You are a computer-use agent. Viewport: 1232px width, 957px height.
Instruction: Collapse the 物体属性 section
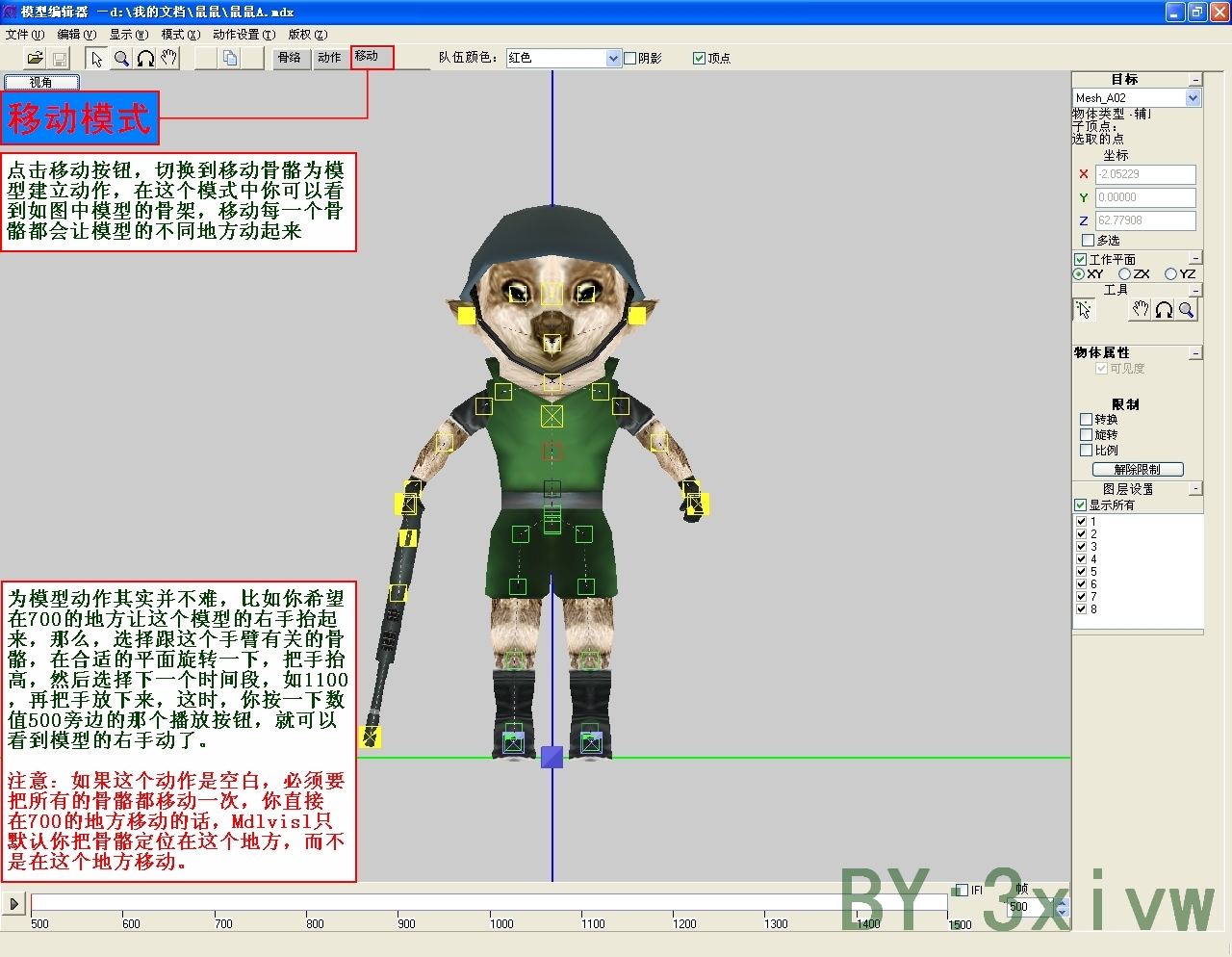click(1195, 353)
